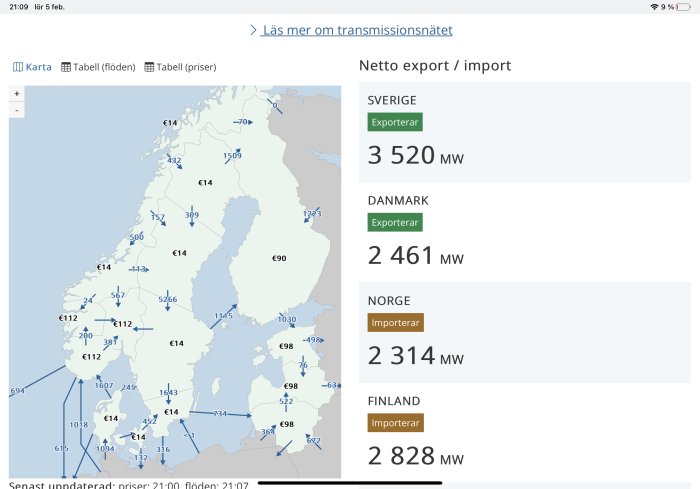Click the DANMARK heading
The width and height of the screenshot is (700, 489).
point(398,201)
